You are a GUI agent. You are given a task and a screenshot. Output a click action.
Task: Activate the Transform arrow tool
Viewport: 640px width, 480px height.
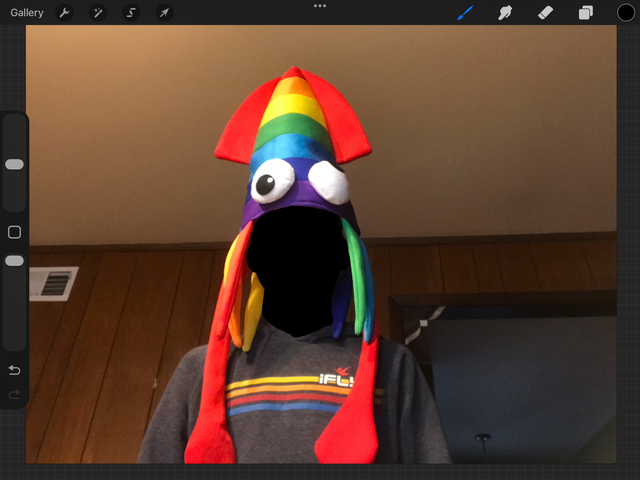pyautogui.click(x=164, y=13)
